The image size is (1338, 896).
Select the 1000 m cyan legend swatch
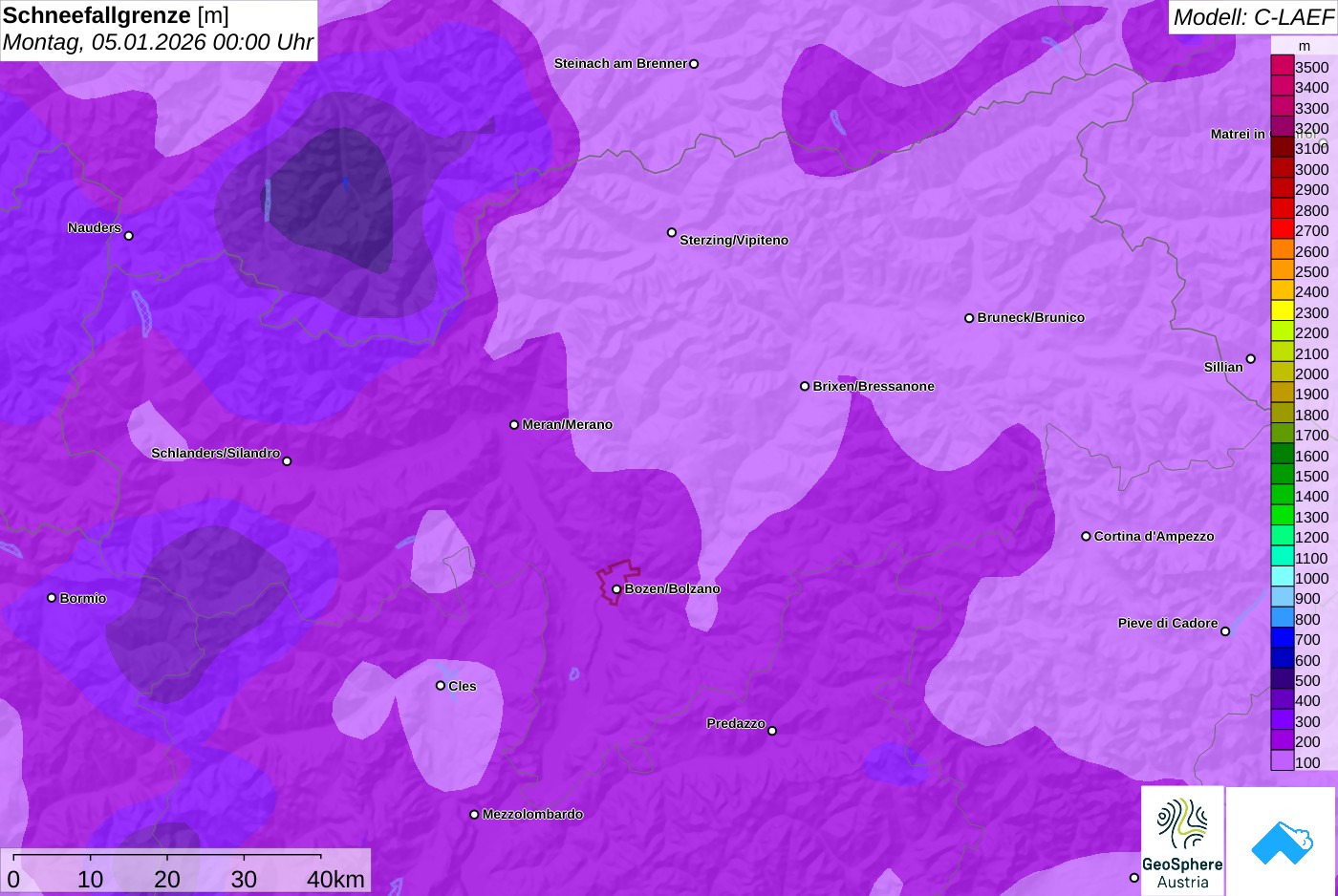pos(1283,577)
